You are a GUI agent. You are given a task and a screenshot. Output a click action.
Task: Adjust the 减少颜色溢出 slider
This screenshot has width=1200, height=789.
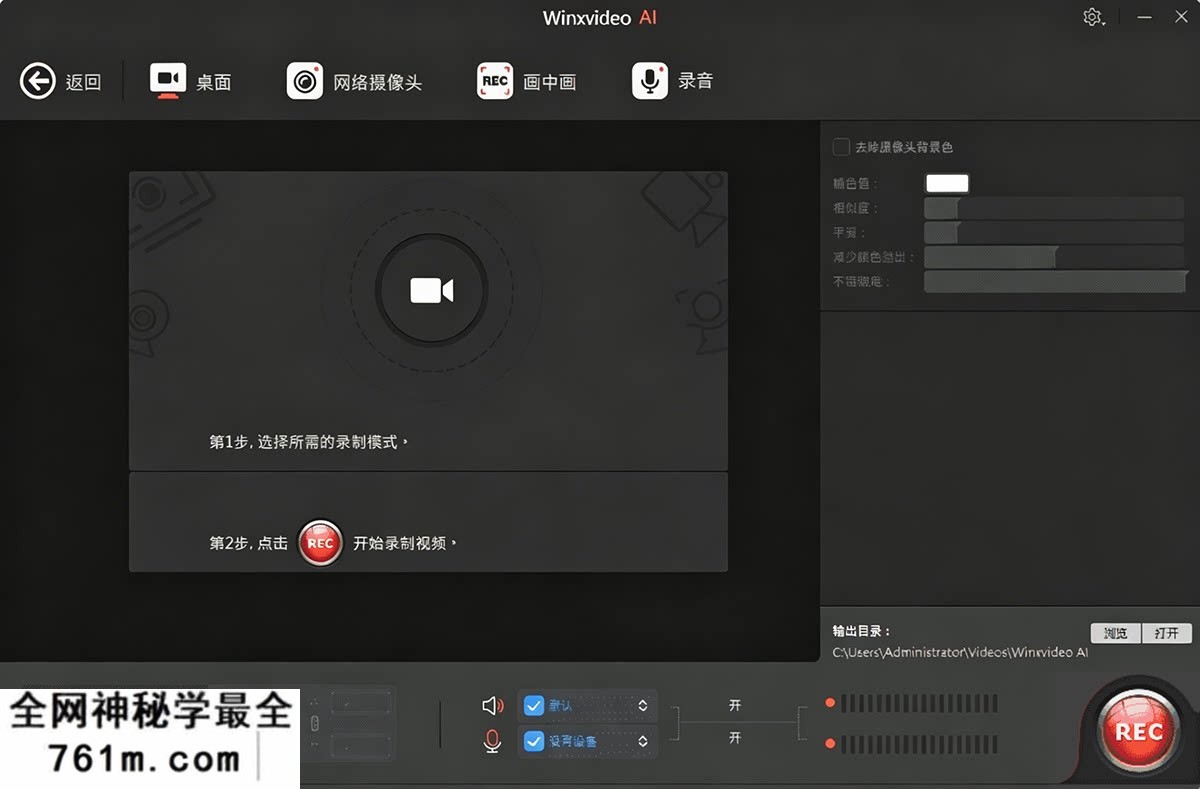coord(1054,257)
